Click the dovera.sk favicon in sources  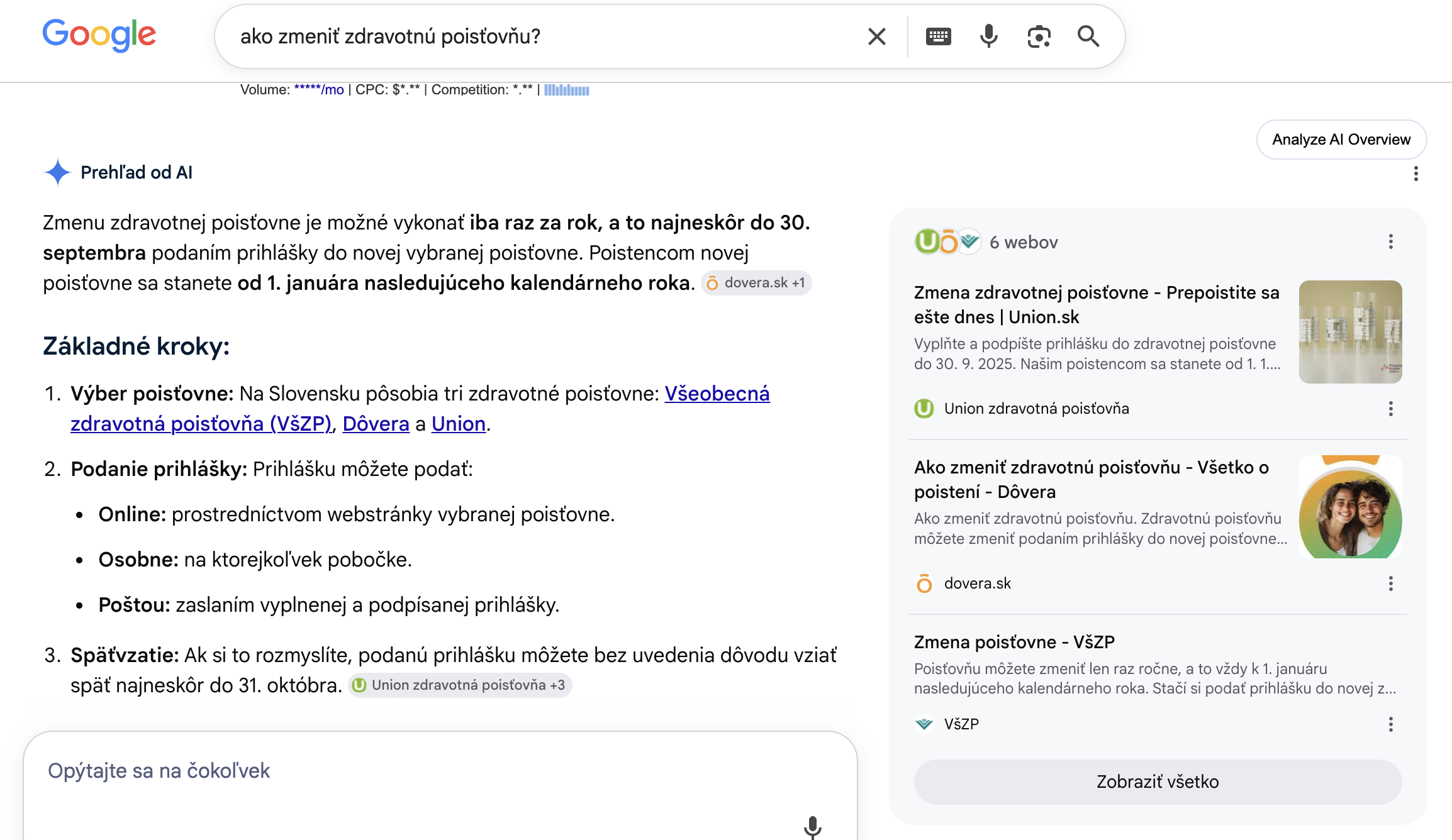tap(924, 583)
